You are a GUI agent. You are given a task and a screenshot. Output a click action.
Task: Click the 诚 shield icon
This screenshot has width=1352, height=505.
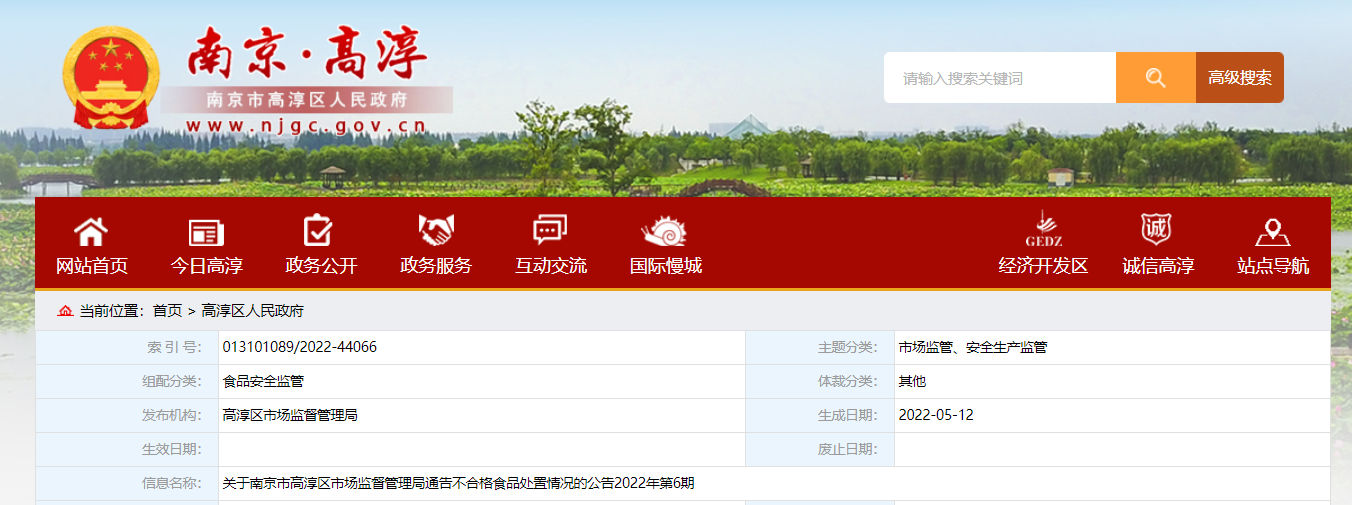1157,229
